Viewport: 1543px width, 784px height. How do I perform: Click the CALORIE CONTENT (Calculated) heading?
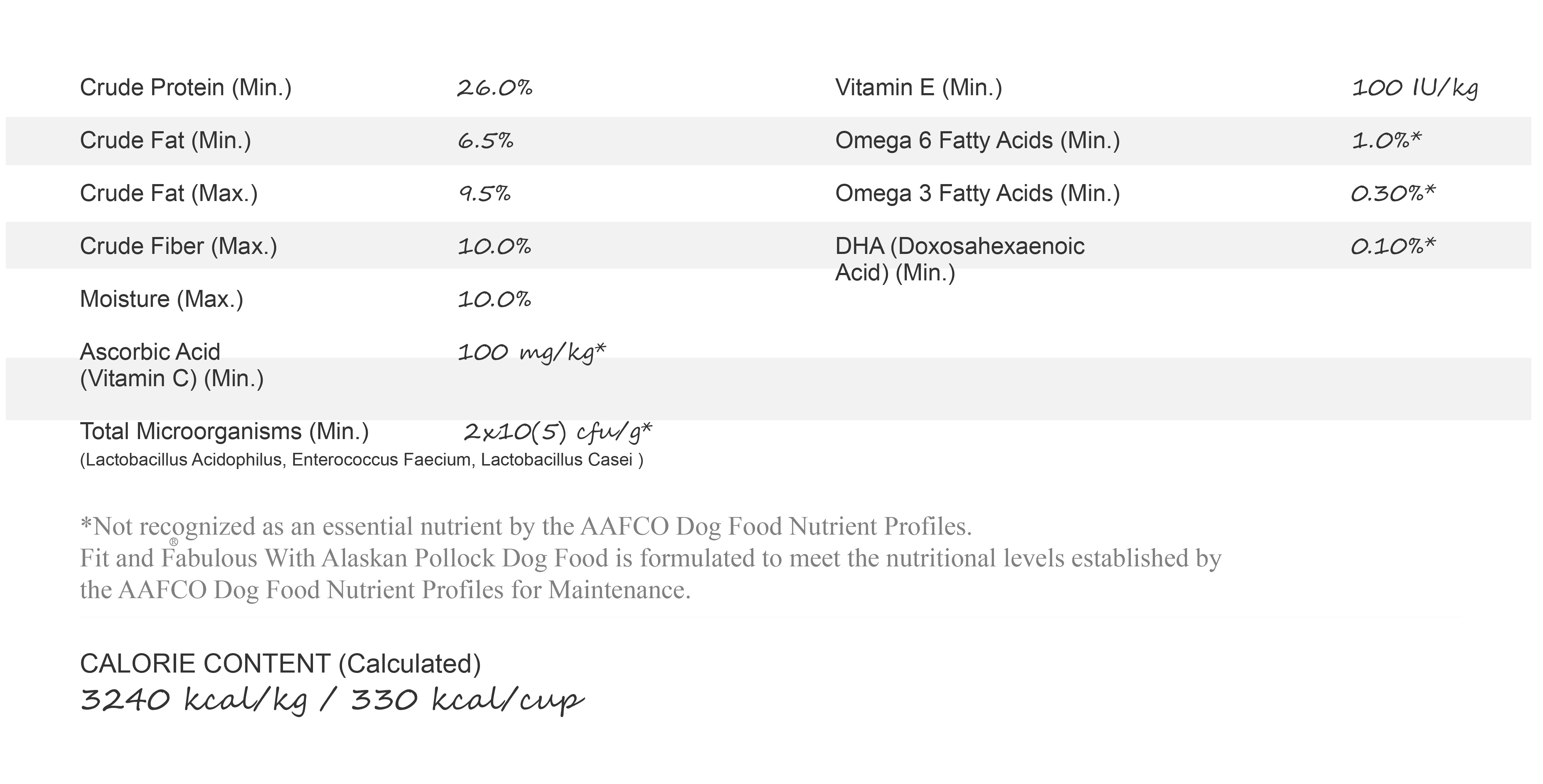coord(280,664)
